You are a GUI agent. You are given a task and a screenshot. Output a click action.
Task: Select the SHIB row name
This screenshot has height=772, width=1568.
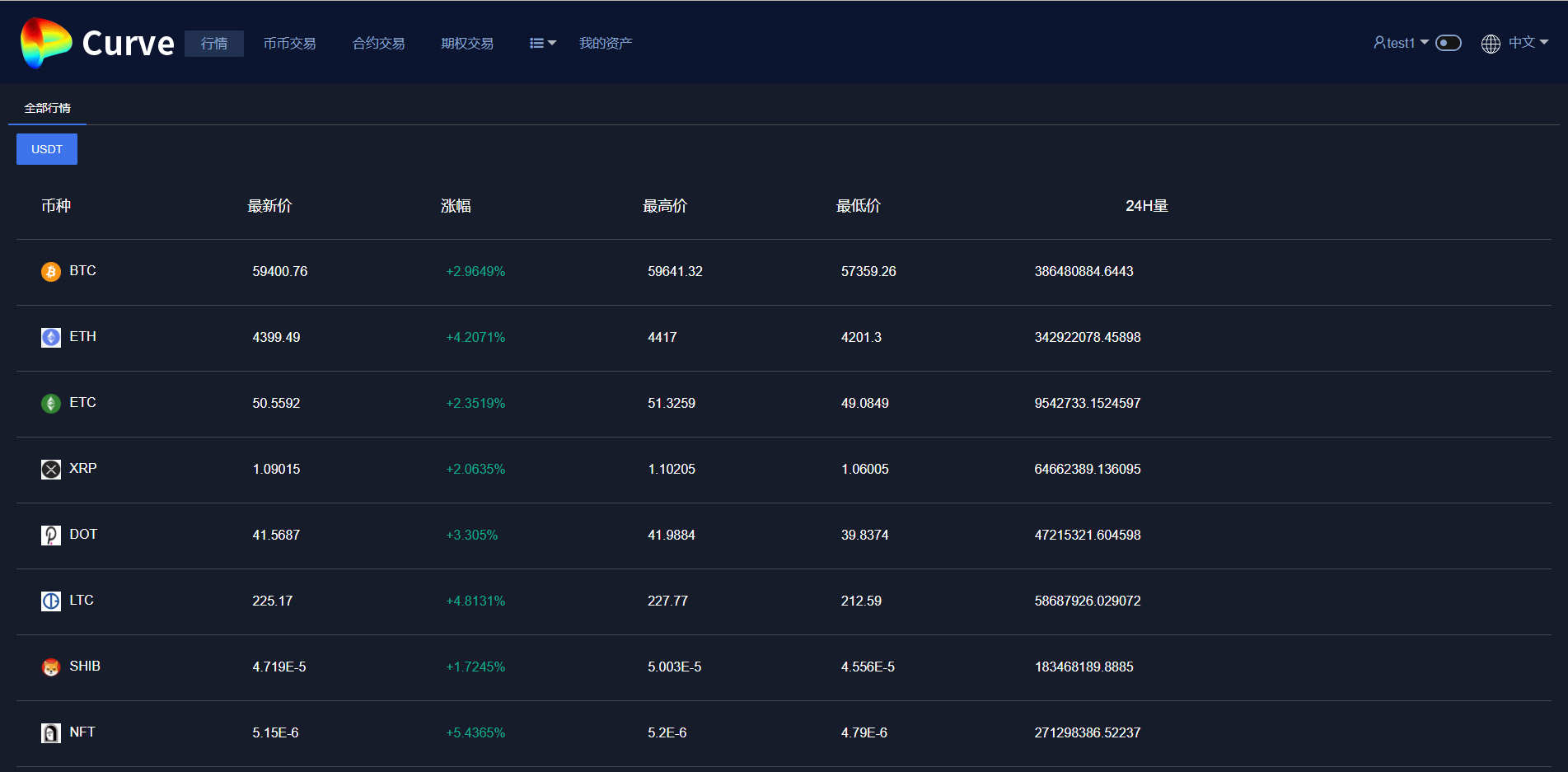click(85, 667)
